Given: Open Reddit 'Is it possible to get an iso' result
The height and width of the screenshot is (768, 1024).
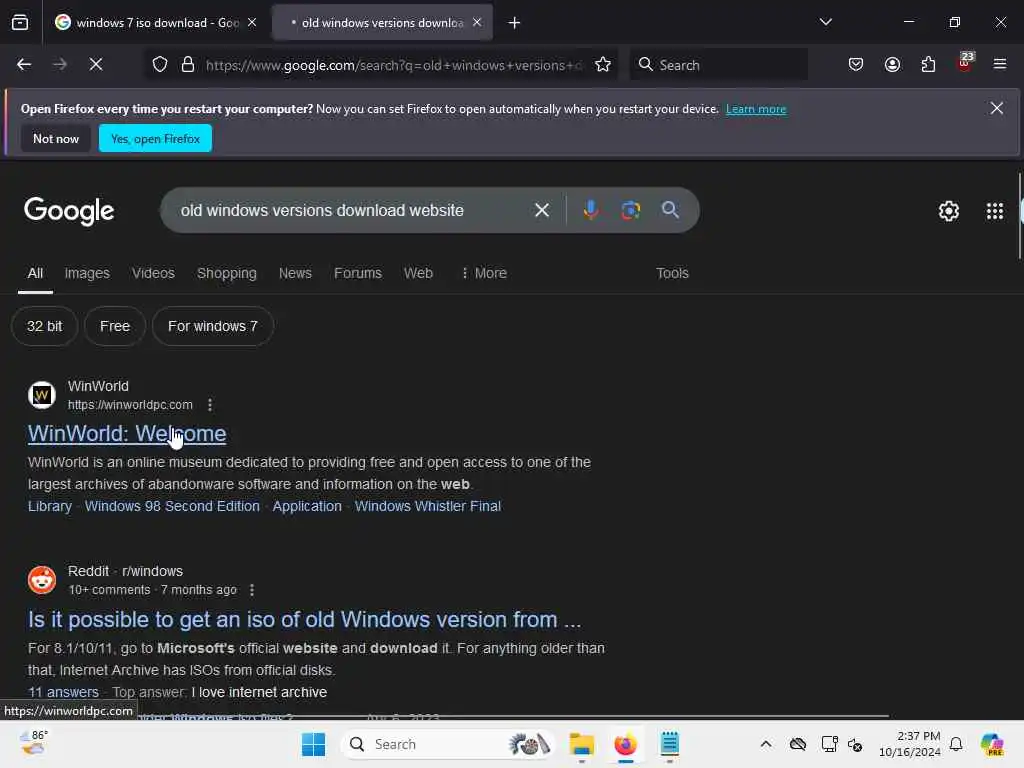Looking at the screenshot, I should 304,619.
